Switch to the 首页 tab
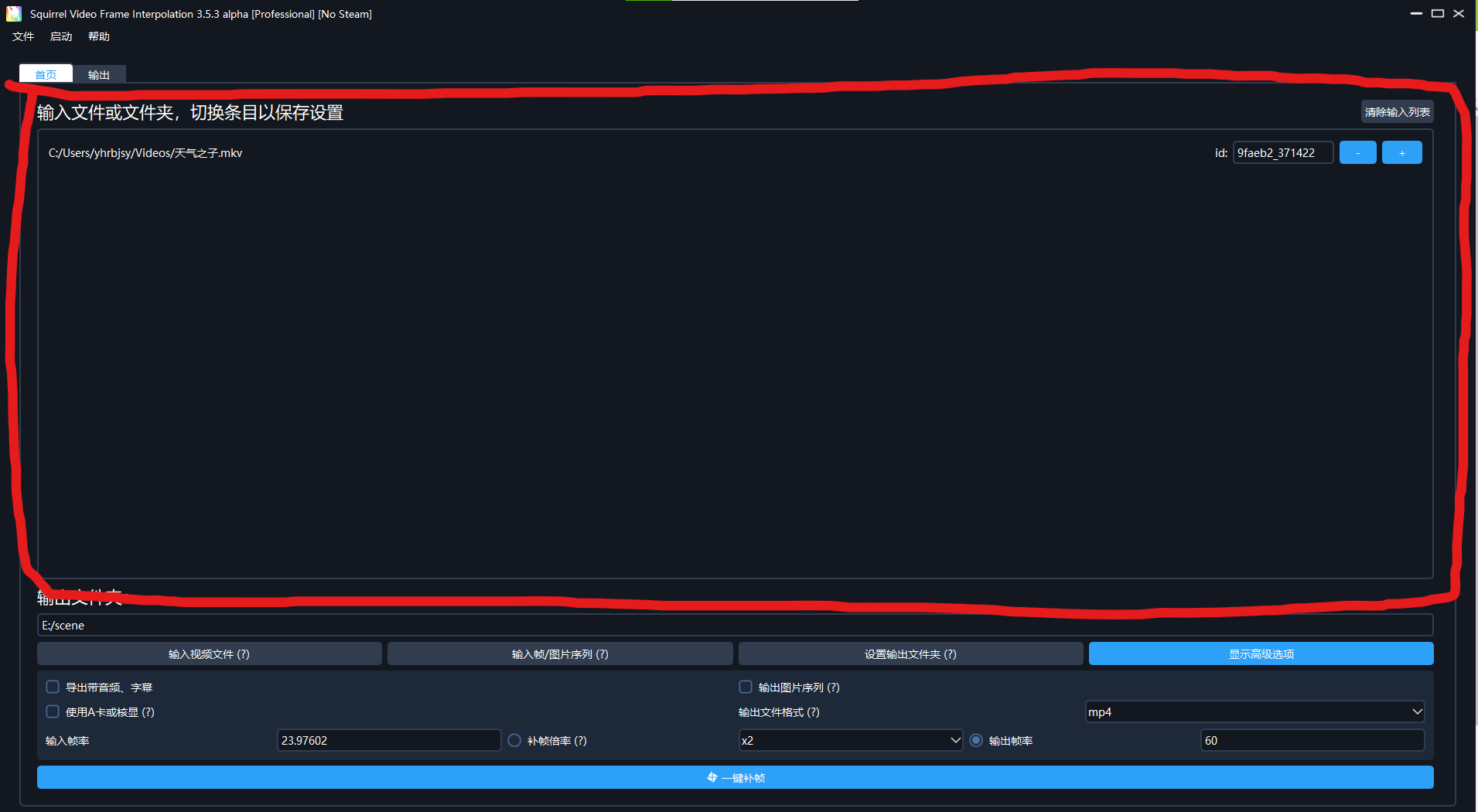Viewport: 1478px width, 812px height. point(46,74)
